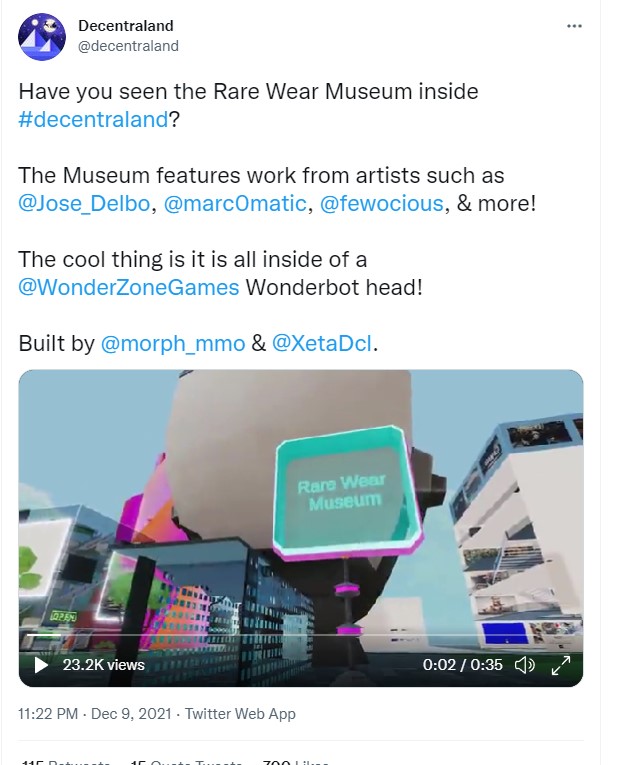Click the 0:02 / 0:35 time display
Viewport: 631px width, 765px height.
point(462,664)
